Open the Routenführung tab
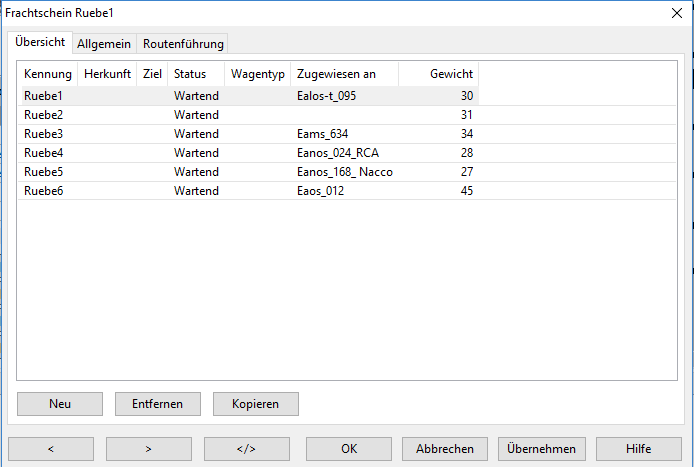Viewport: 694px width, 467px height. coord(183,44)
